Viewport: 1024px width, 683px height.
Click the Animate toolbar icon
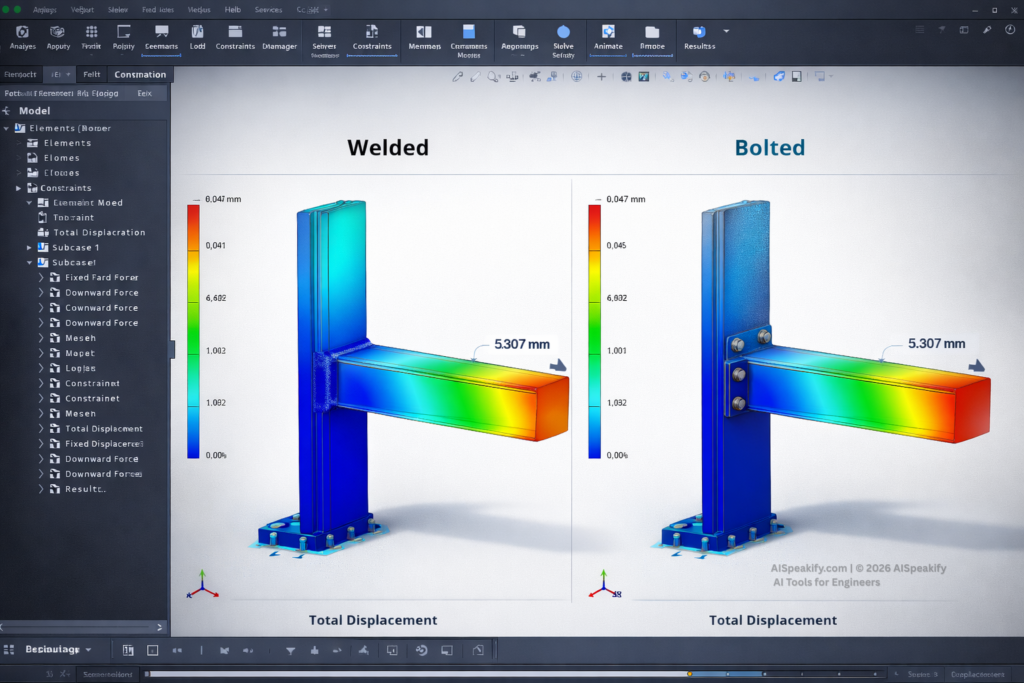(608, 37)
